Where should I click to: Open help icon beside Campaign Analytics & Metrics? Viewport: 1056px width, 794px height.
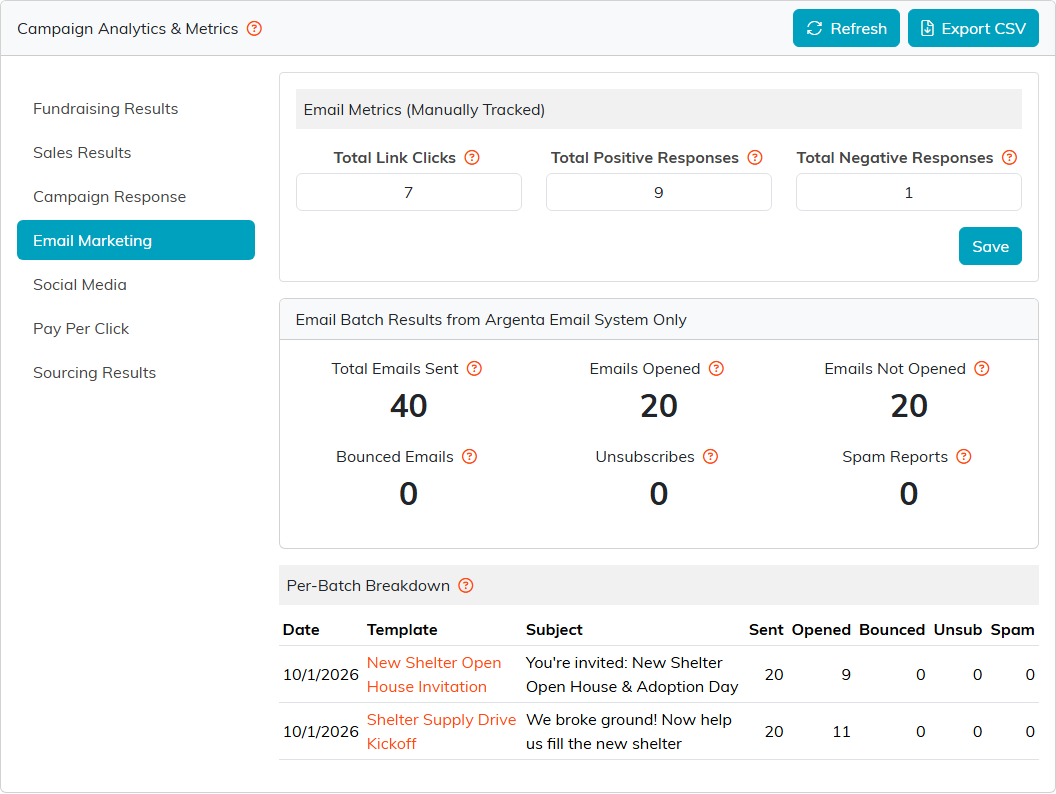tap(254, 28)
